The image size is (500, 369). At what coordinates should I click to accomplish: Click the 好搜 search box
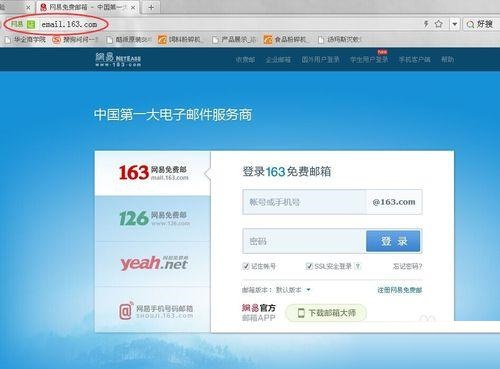point(481,24)
